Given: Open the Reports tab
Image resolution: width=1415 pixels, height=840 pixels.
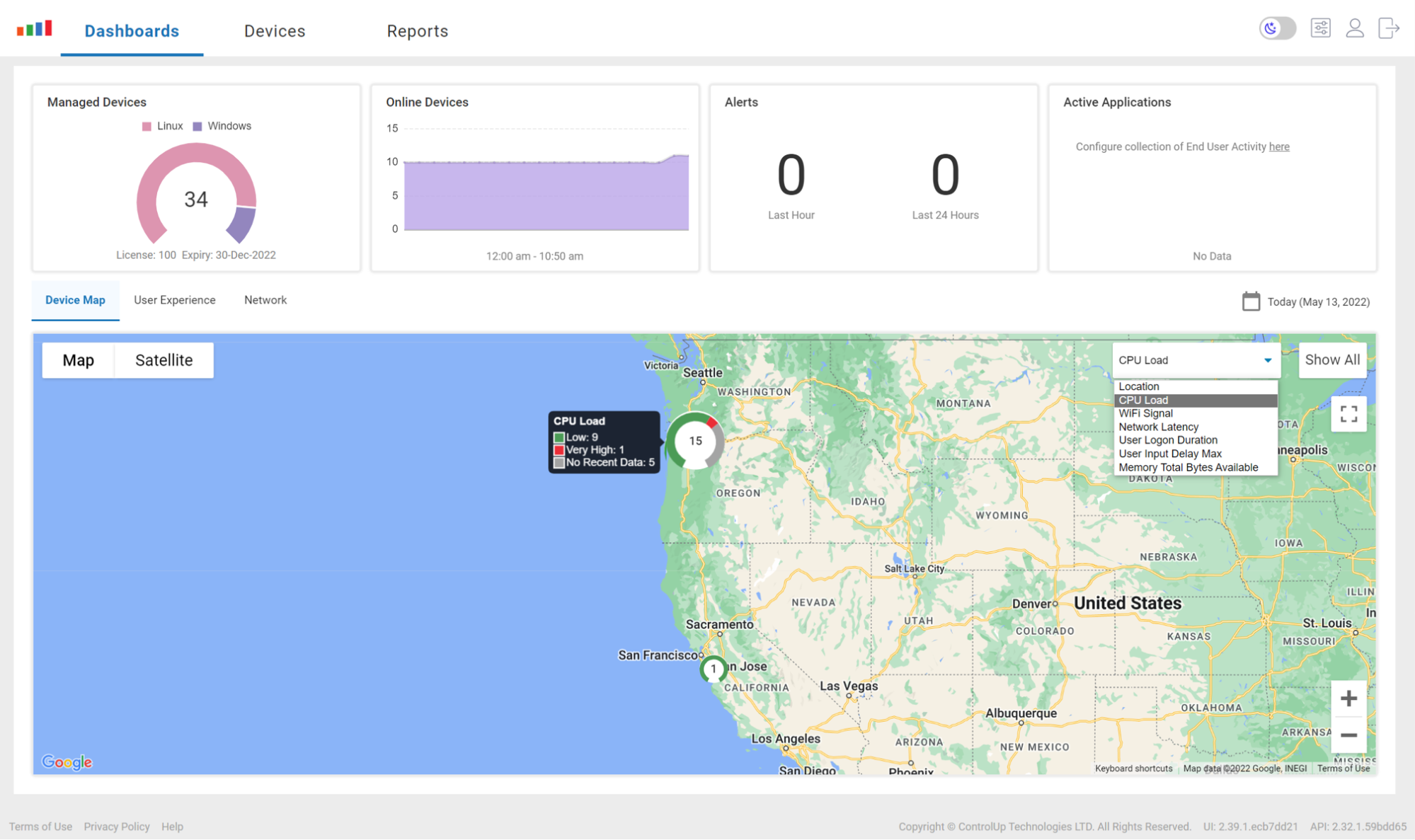Looking at the screenshot, I should [x=418, y=31].
